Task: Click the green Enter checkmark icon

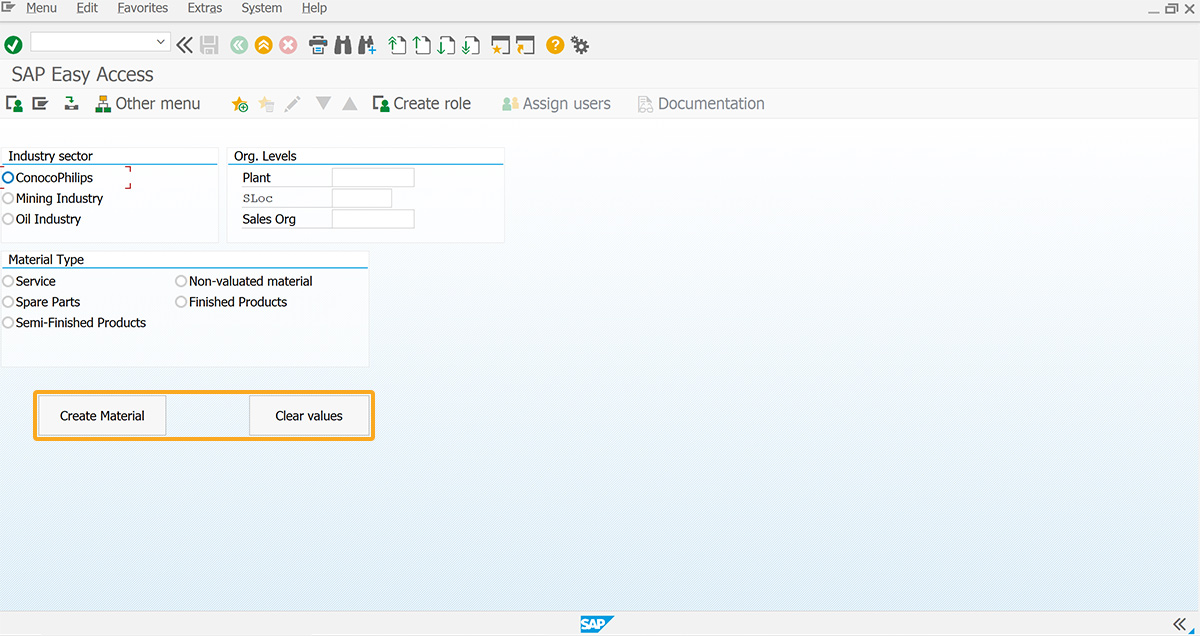Action: click(x=13, y=45)
